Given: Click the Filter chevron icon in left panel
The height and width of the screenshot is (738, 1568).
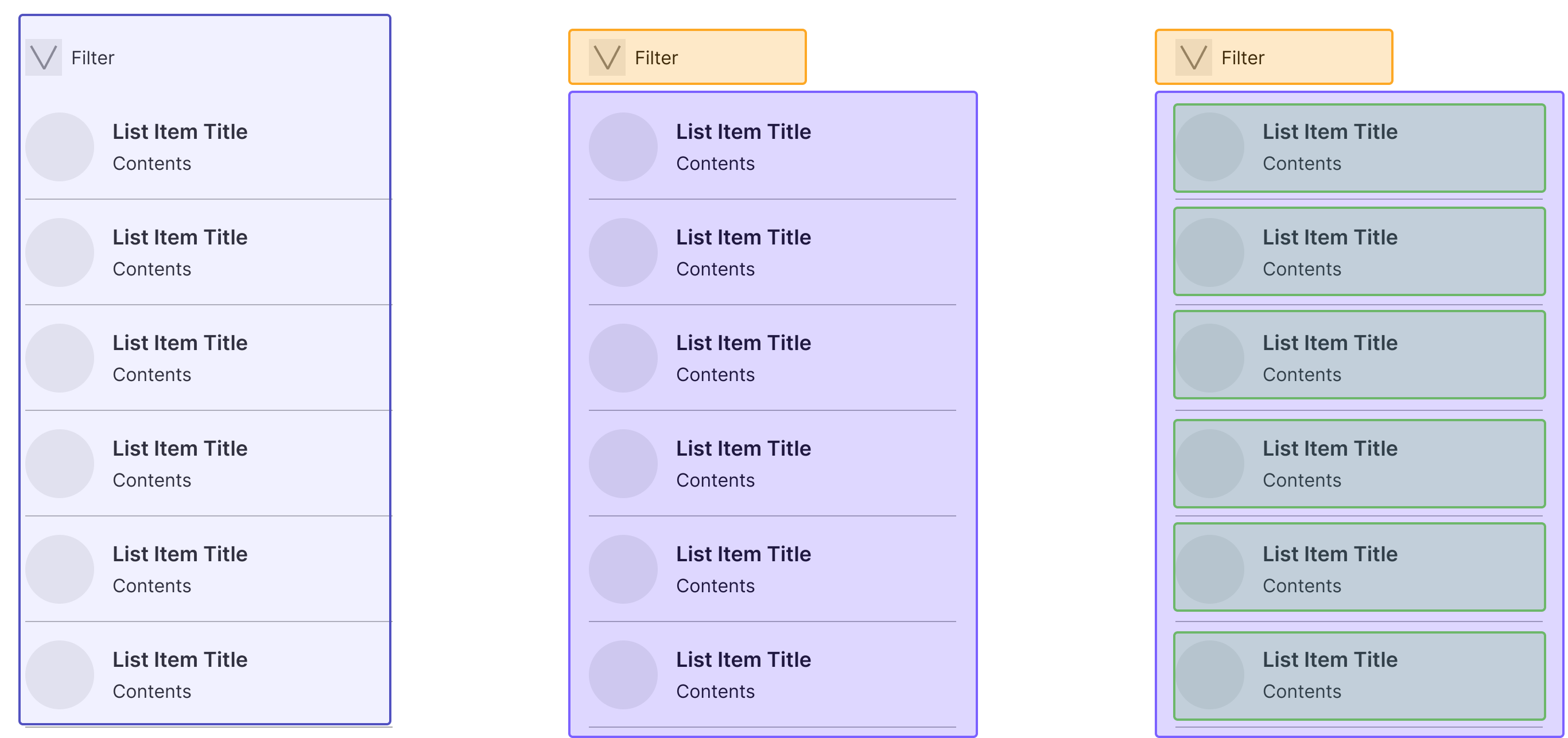Looking at the screenshot, I should click(43, 58).
